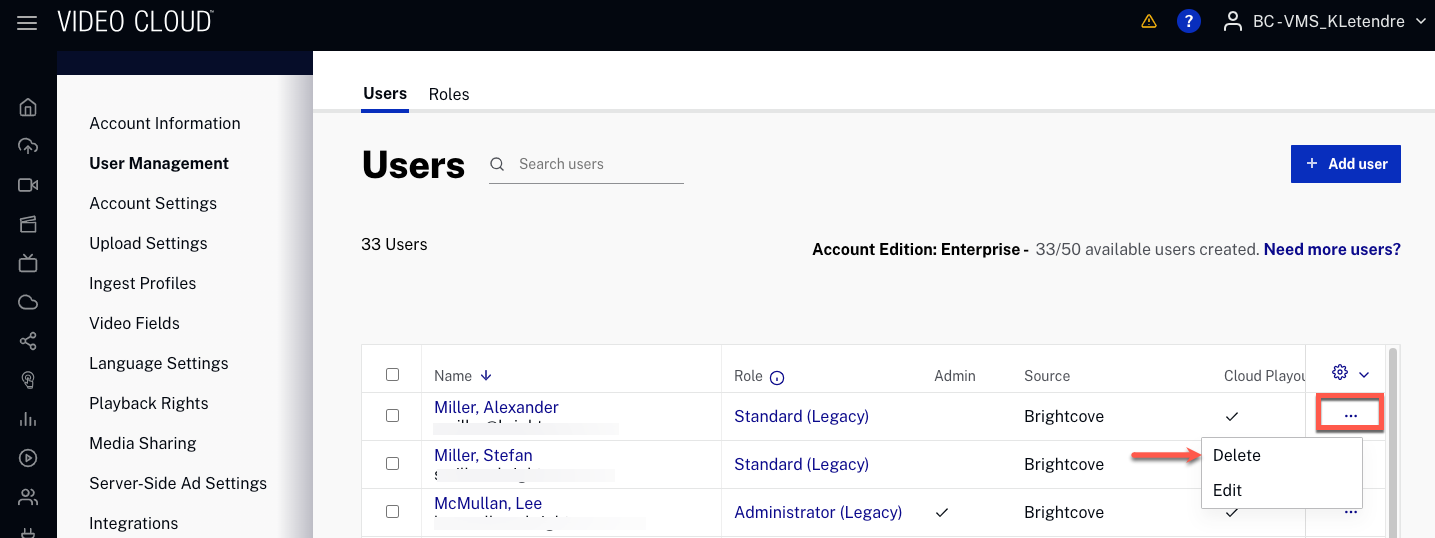Viewport: 1435px width, 538px height.
Task: Open the Analytics bar chart icon
Action: pos(28,419)
